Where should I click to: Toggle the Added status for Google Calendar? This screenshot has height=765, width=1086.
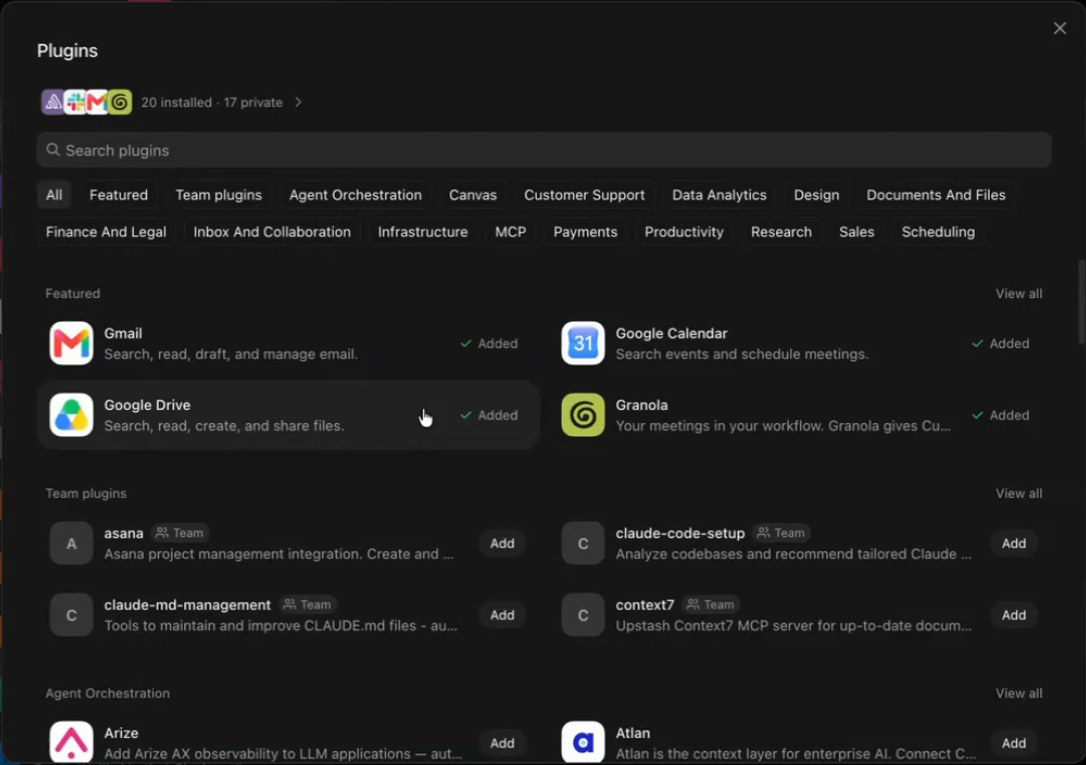[x=1000, y=343]
